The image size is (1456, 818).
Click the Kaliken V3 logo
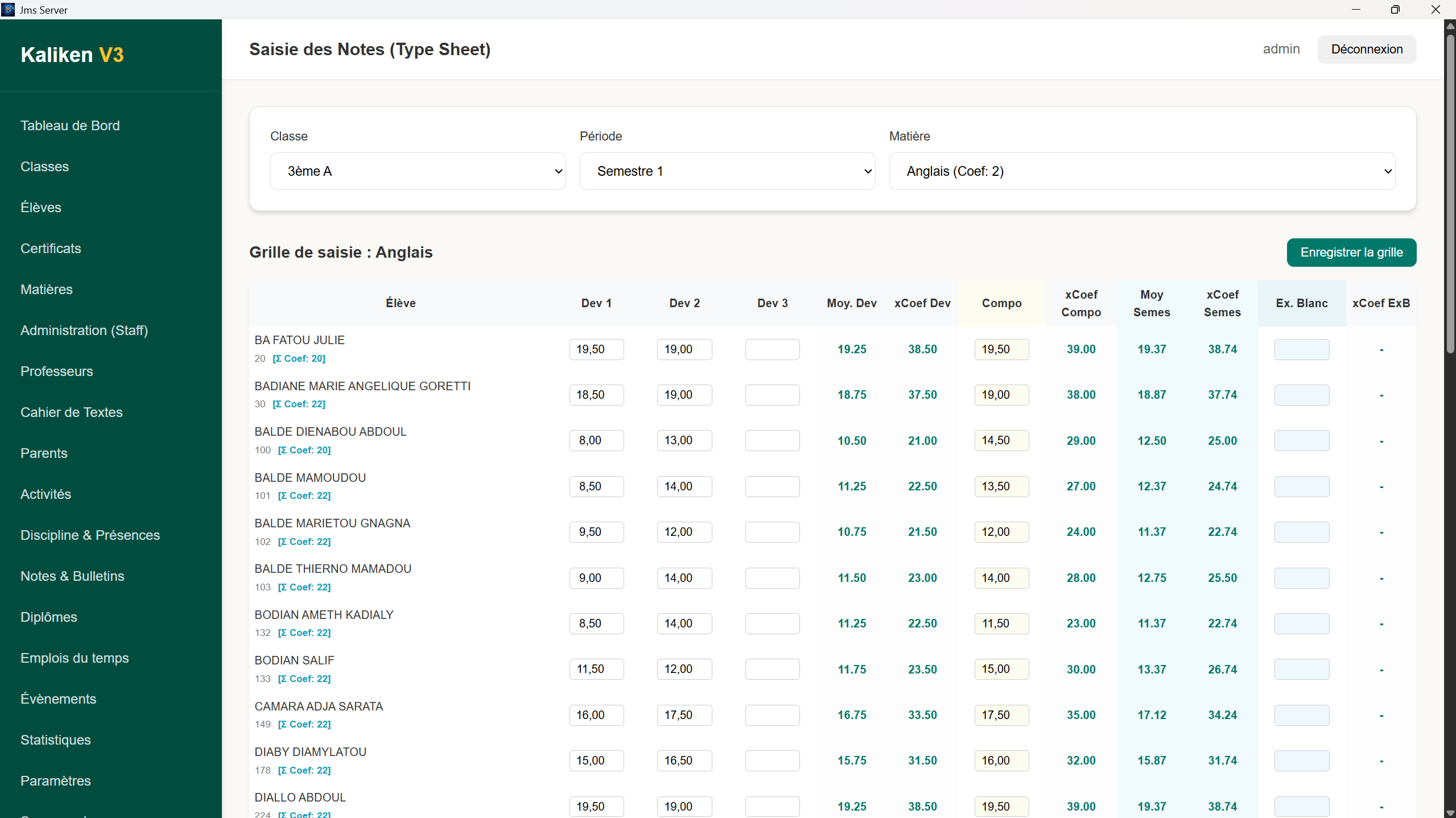[72, 55]
